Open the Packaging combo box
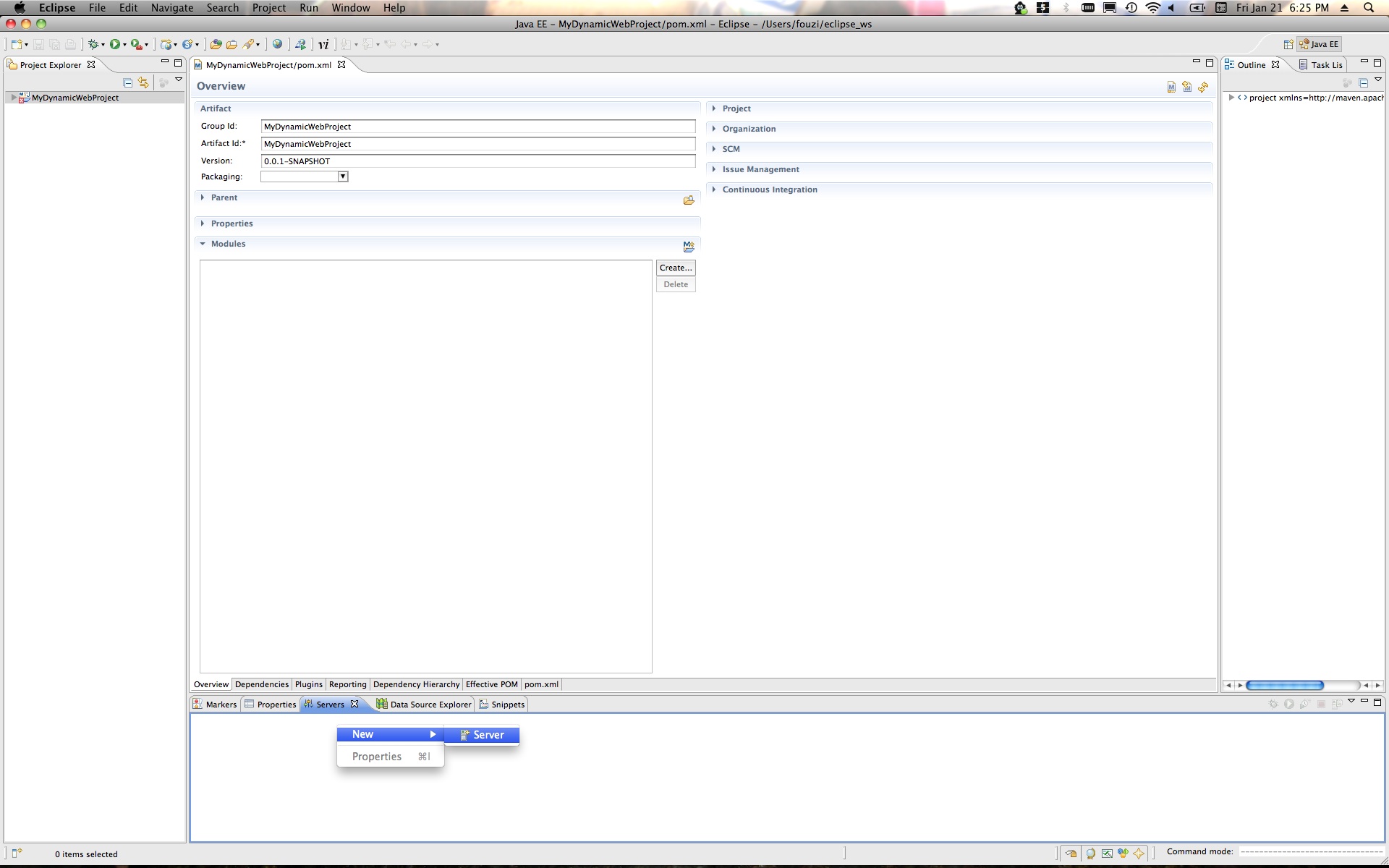This screenshot has height=868, width=1389. pos(305,176)
